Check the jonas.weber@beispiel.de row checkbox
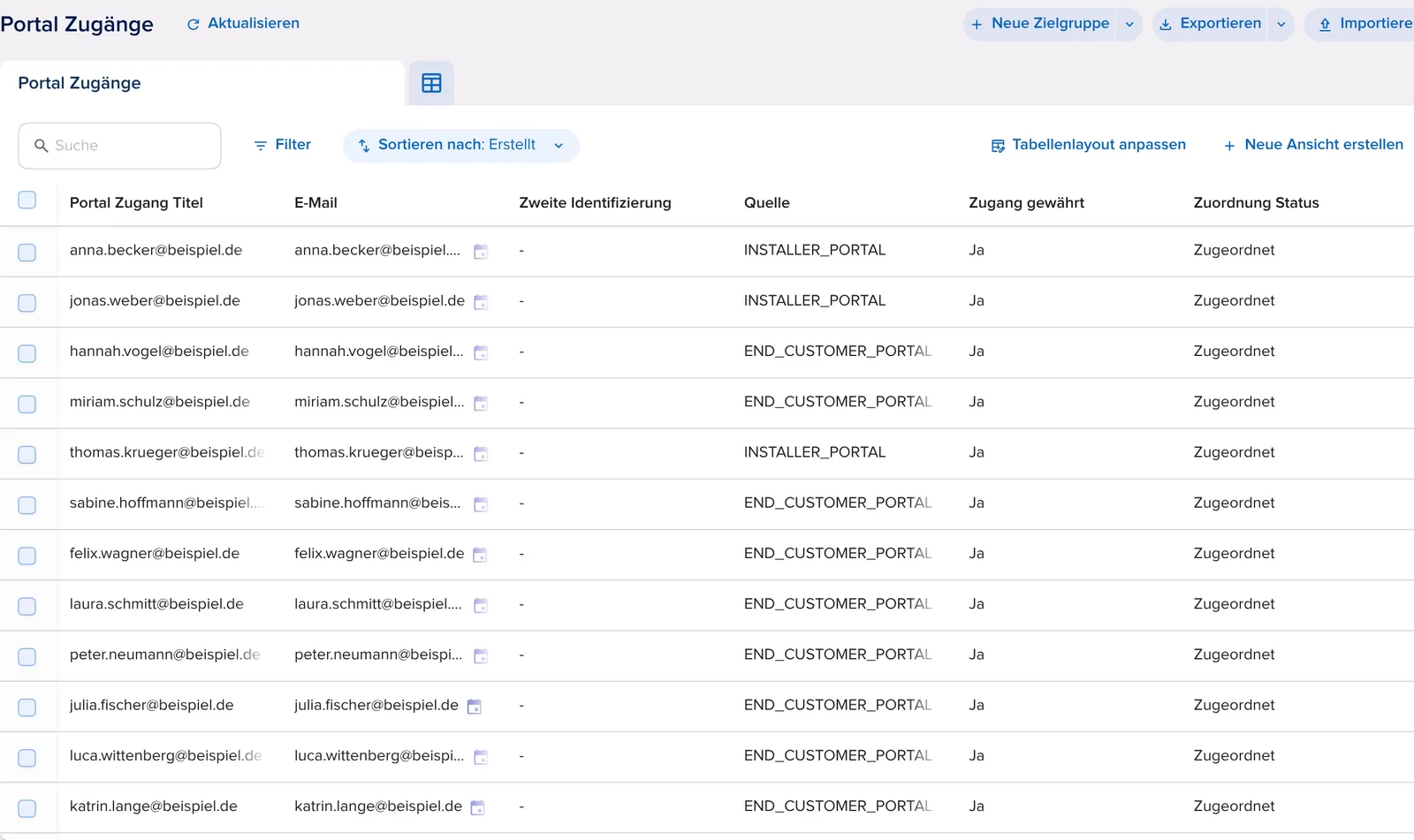1414x840 pixels. (27, 303)
